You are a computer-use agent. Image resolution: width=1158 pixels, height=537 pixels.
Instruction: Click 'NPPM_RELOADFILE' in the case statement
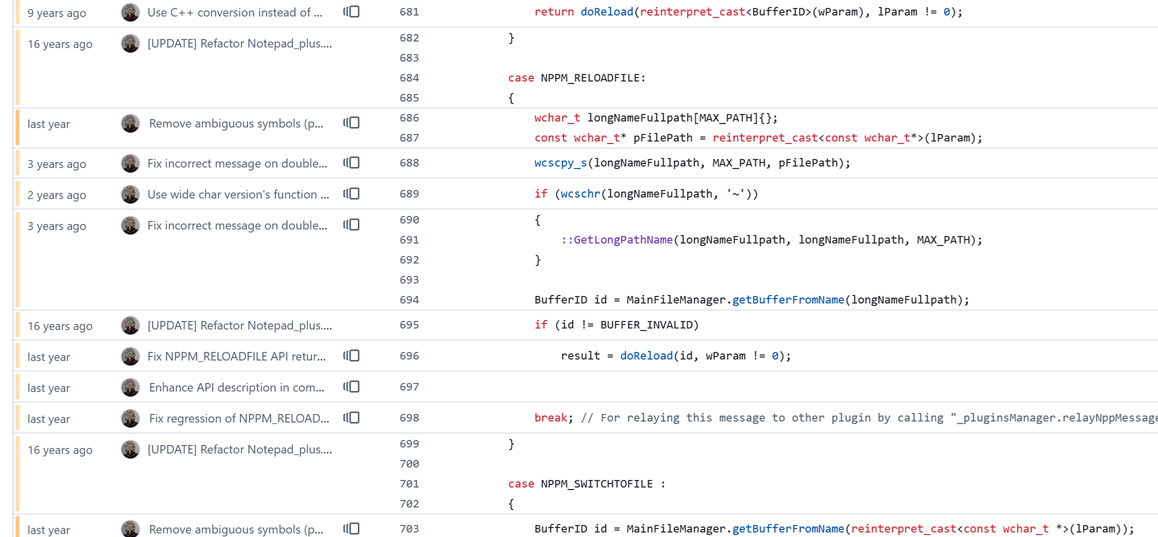[x=591, y=78]
